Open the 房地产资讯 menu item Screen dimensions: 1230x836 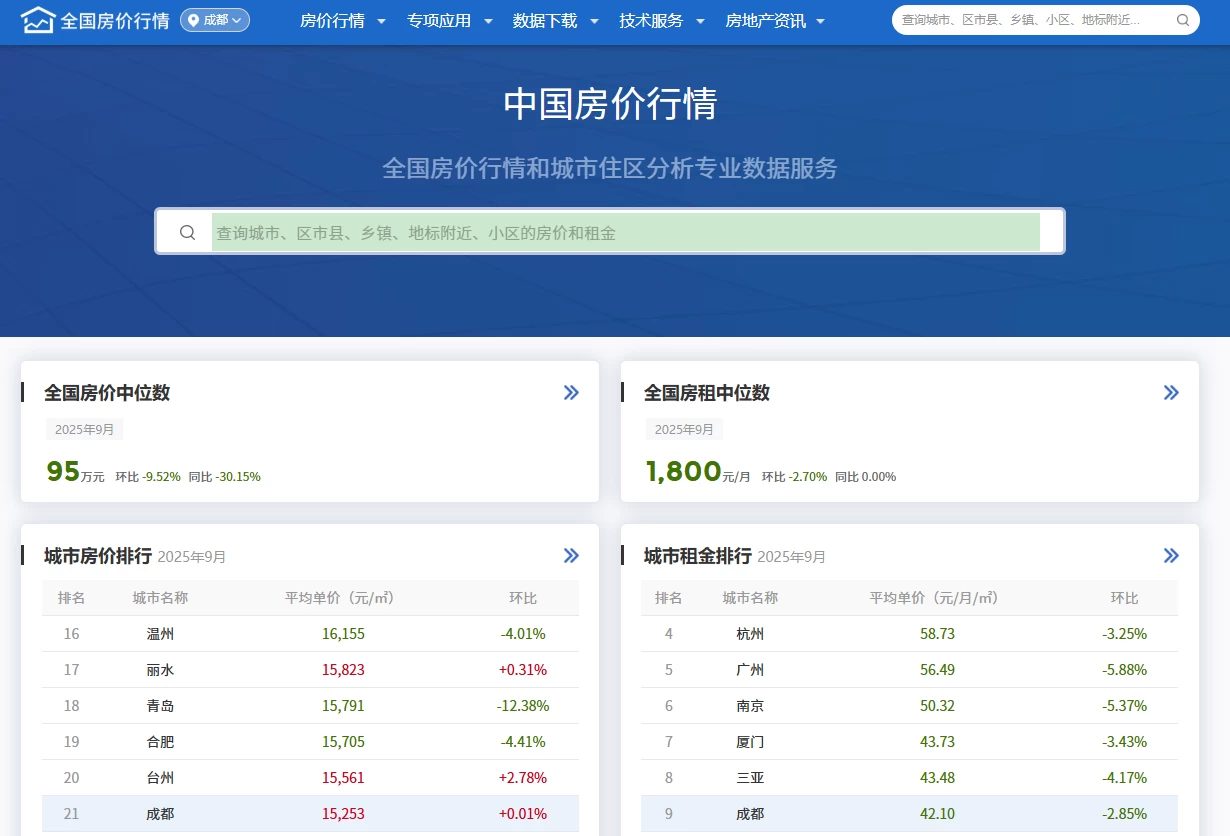775,21
